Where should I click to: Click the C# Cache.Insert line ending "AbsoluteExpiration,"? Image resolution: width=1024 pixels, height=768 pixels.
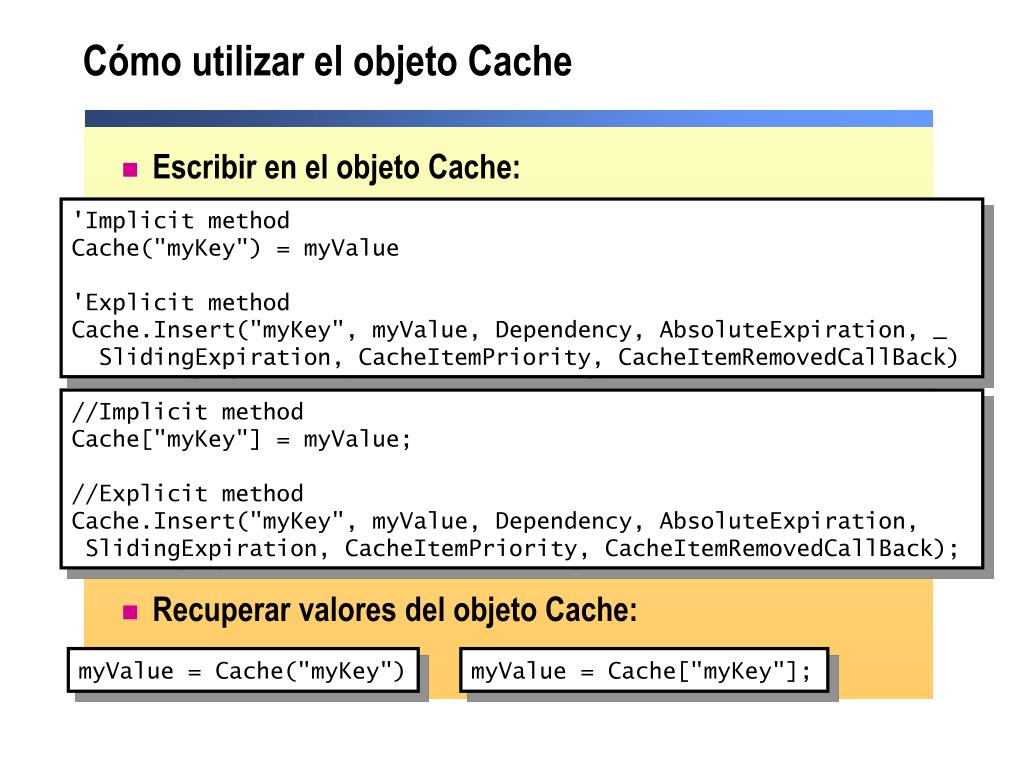point(495,521)
